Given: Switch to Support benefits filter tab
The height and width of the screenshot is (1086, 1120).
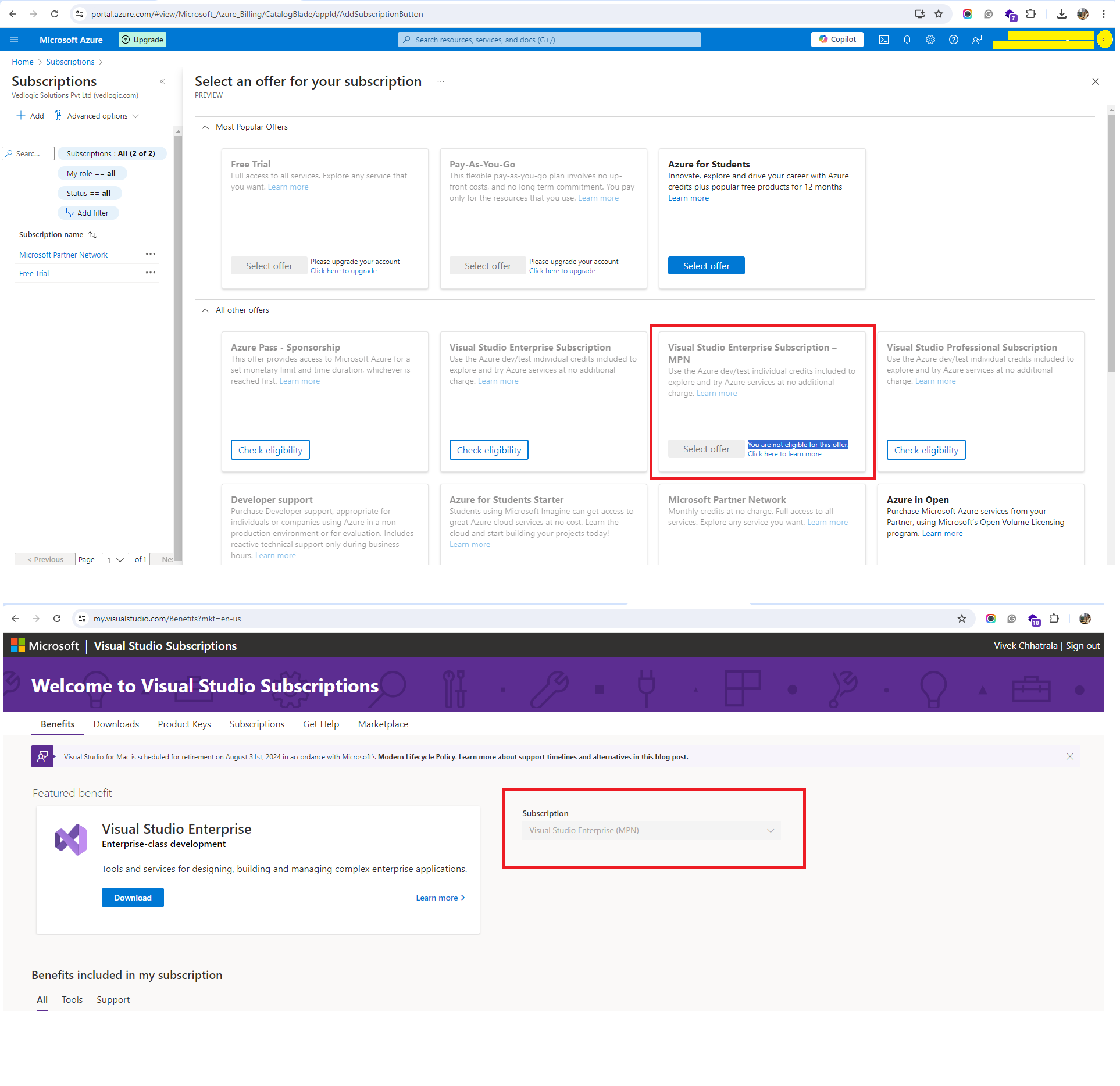Looking at the screenshot, I should pyautogui.click(x=113, y=999).
